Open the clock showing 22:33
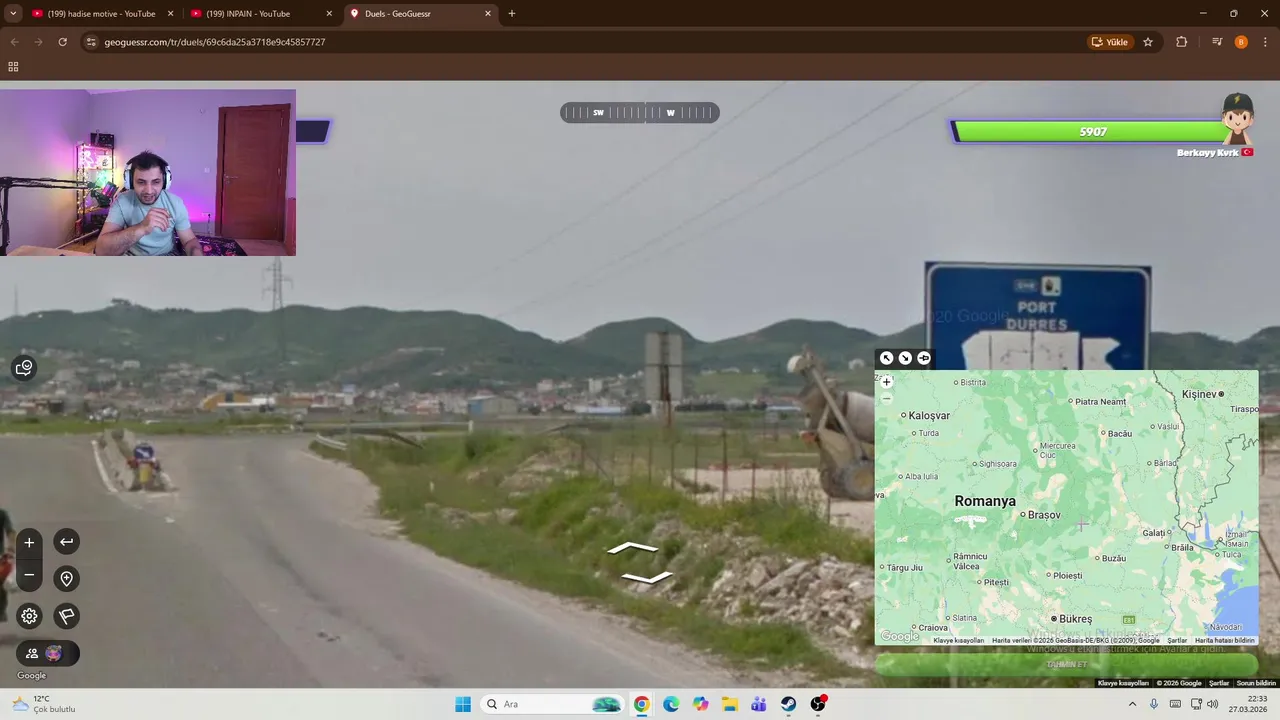1280x720 pixels. coord(1248,704)
